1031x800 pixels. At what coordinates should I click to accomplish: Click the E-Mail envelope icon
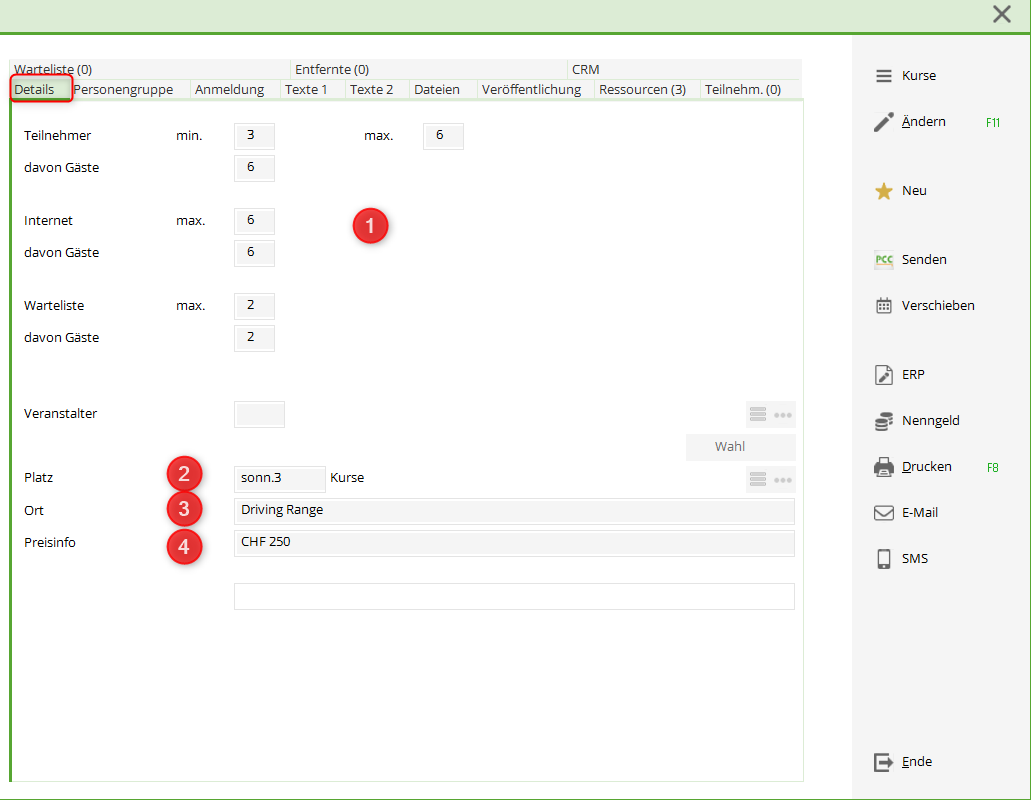[x=883, y=513]
